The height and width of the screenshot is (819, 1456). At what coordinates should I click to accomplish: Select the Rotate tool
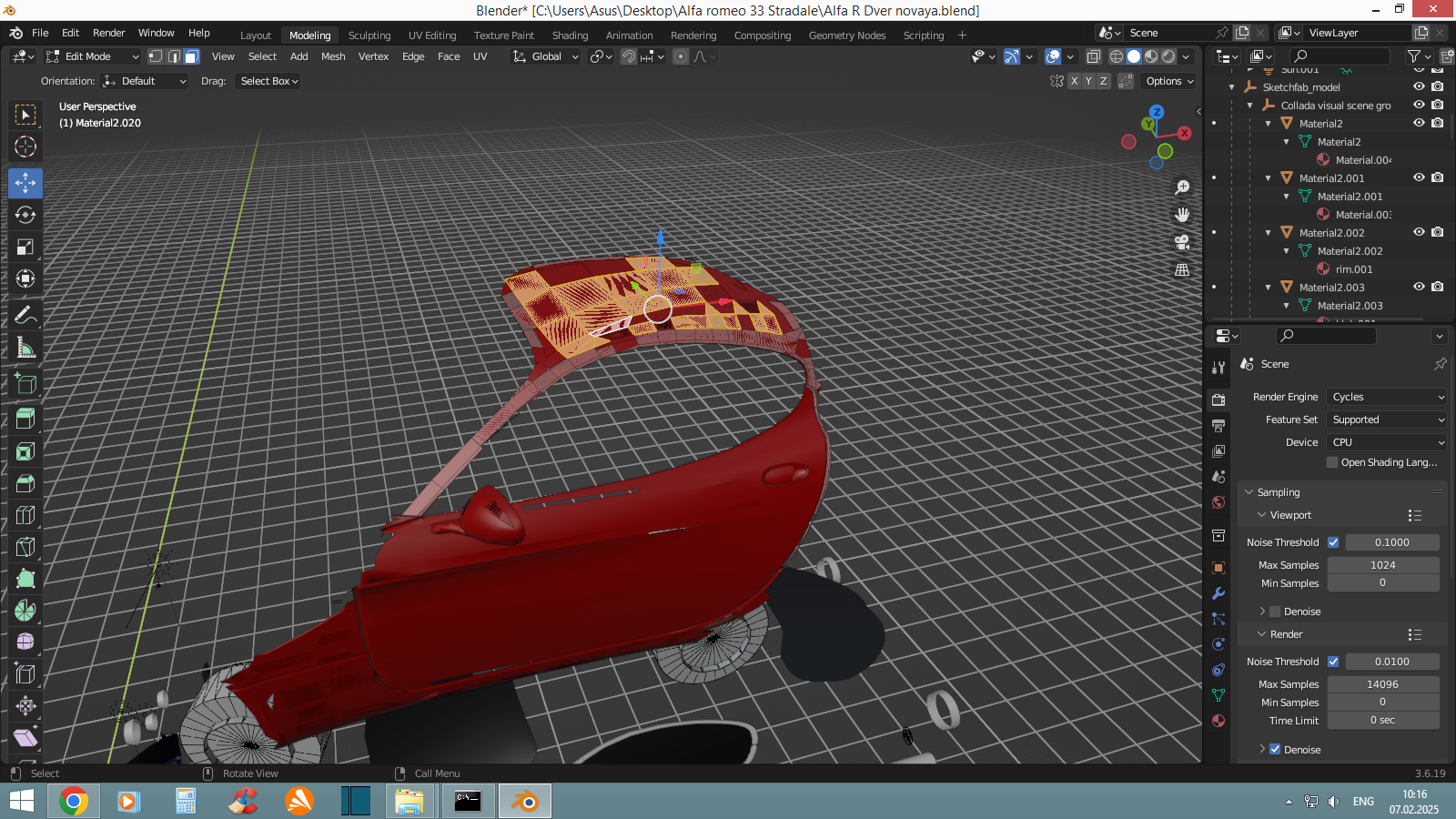point(25,215)
